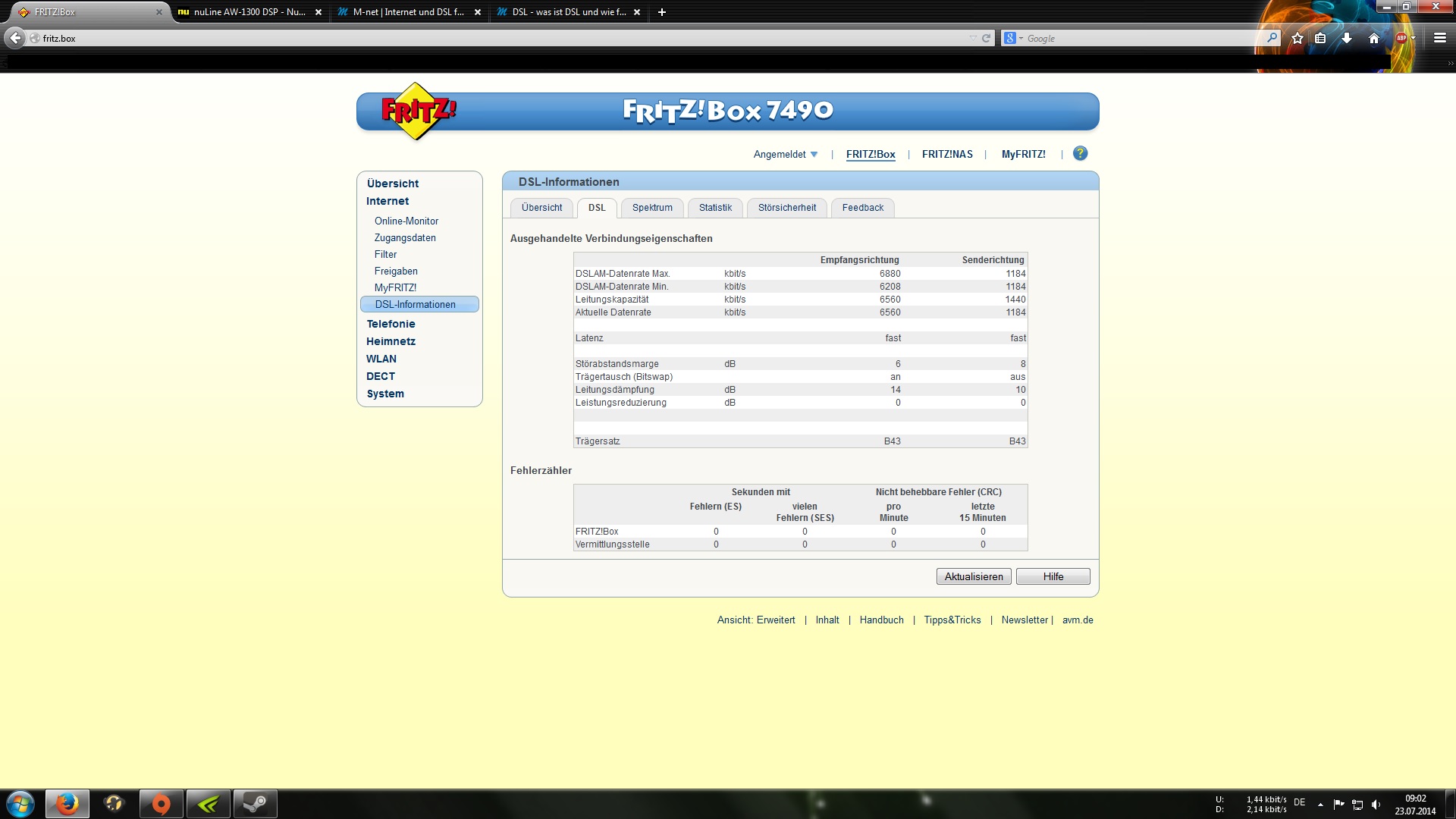Expand the Angemeldet dropdown arrow
Image resolution: width=1456 pixels, height=819 pixels.
coord(814,154)
